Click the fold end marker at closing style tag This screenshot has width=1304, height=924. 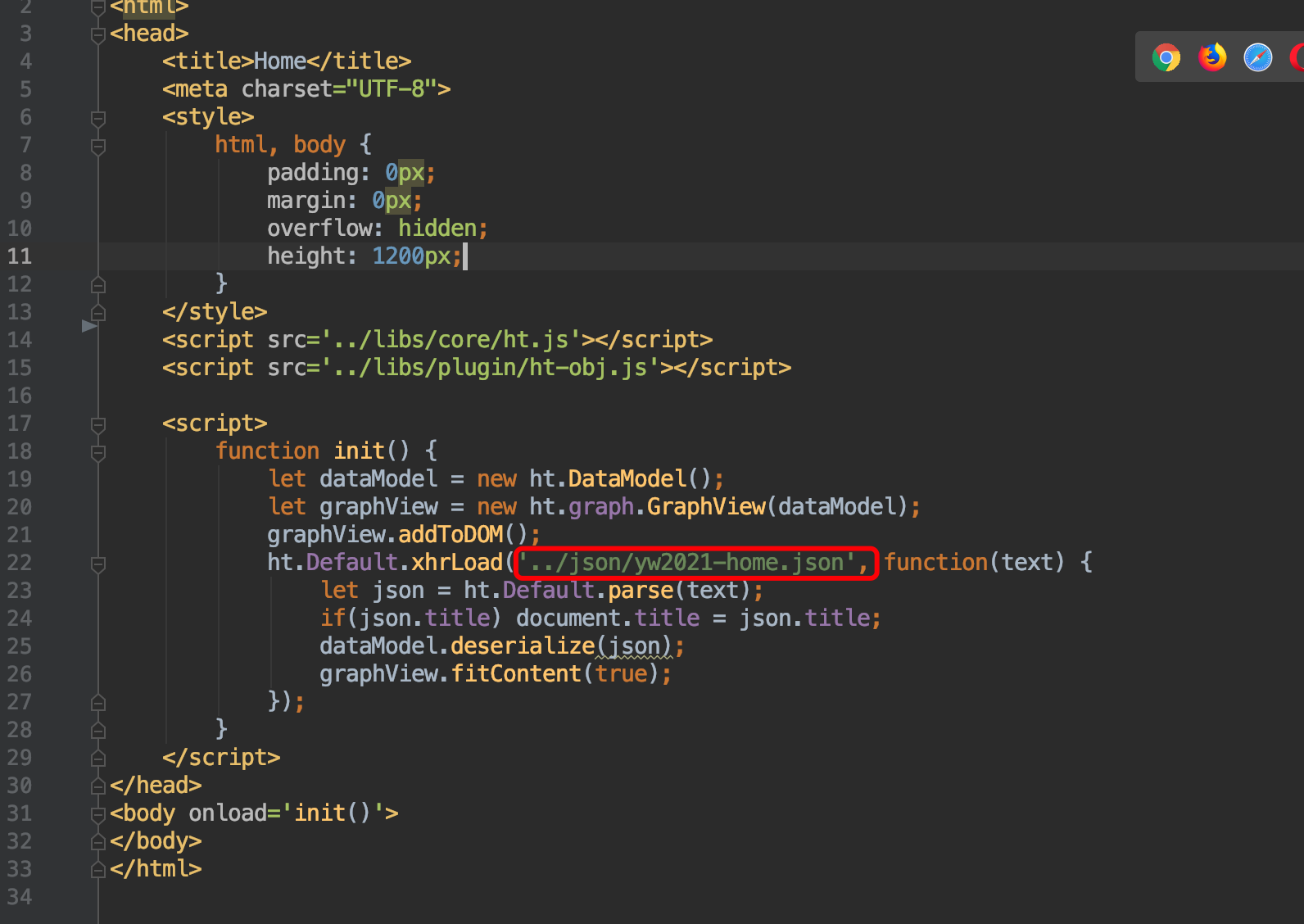pos(98,313)
